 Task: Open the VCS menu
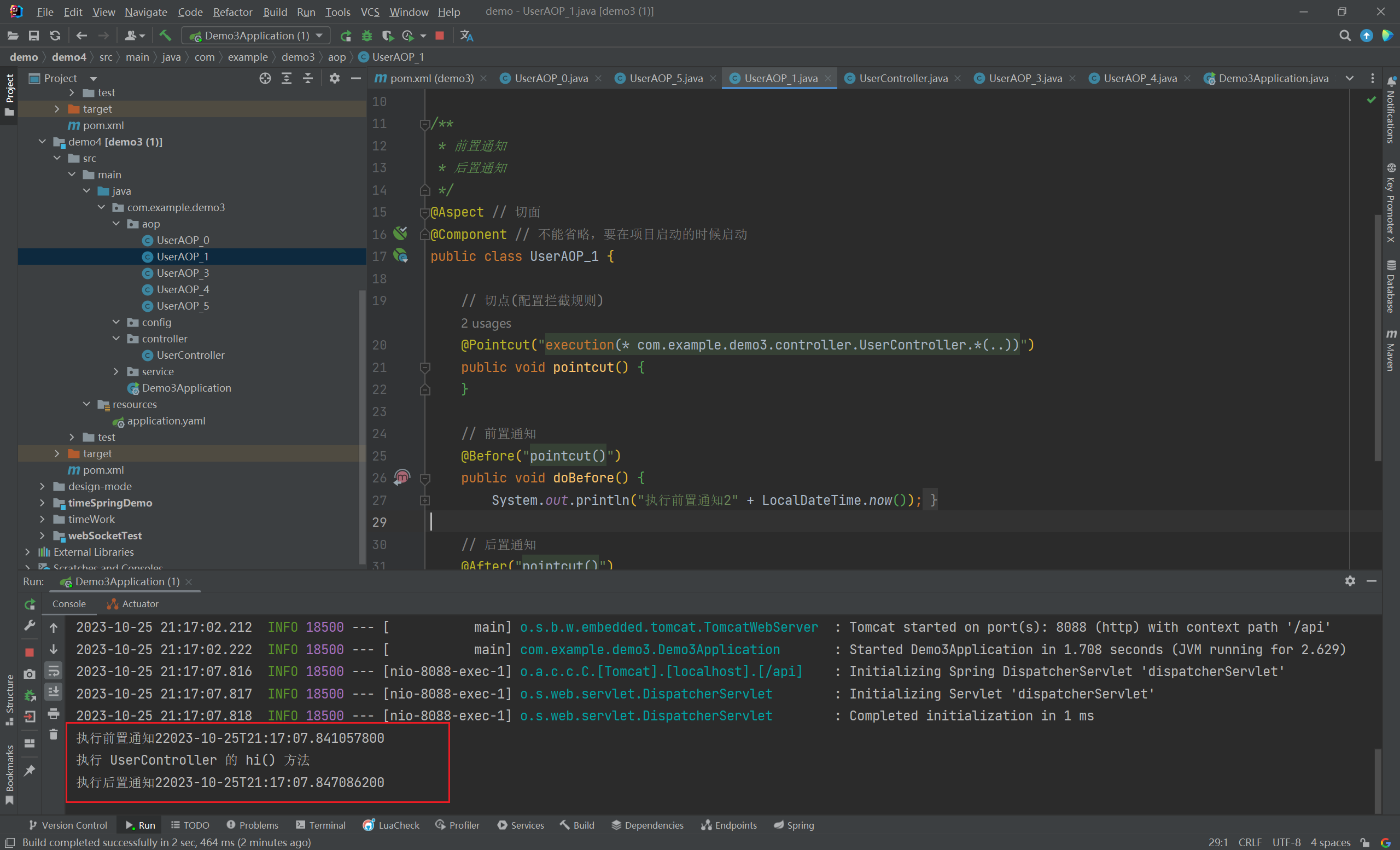coord(370,12)
